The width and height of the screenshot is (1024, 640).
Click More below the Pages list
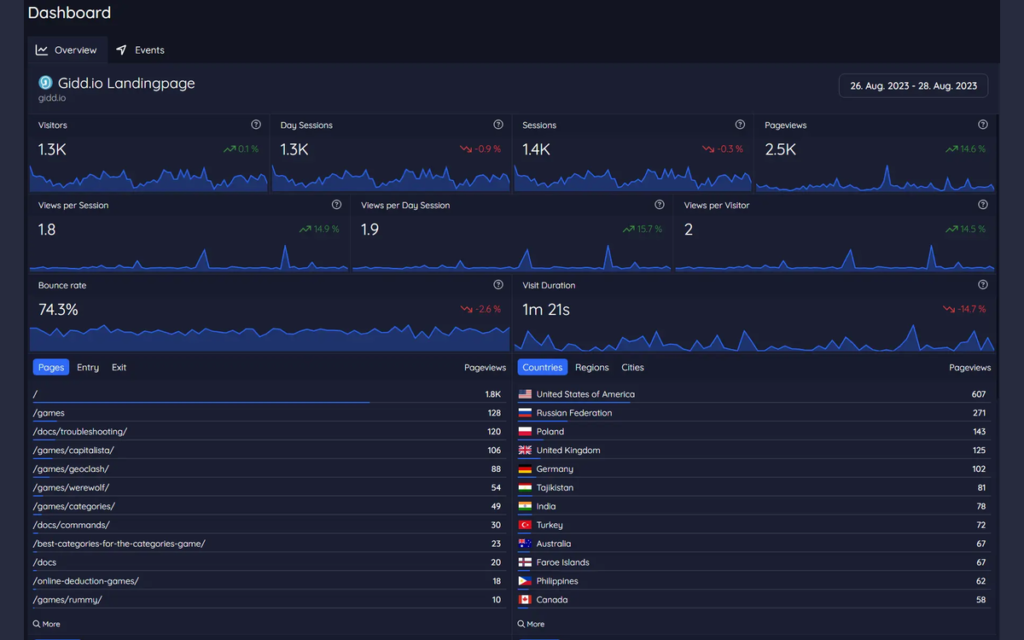(x=46, y=624)
